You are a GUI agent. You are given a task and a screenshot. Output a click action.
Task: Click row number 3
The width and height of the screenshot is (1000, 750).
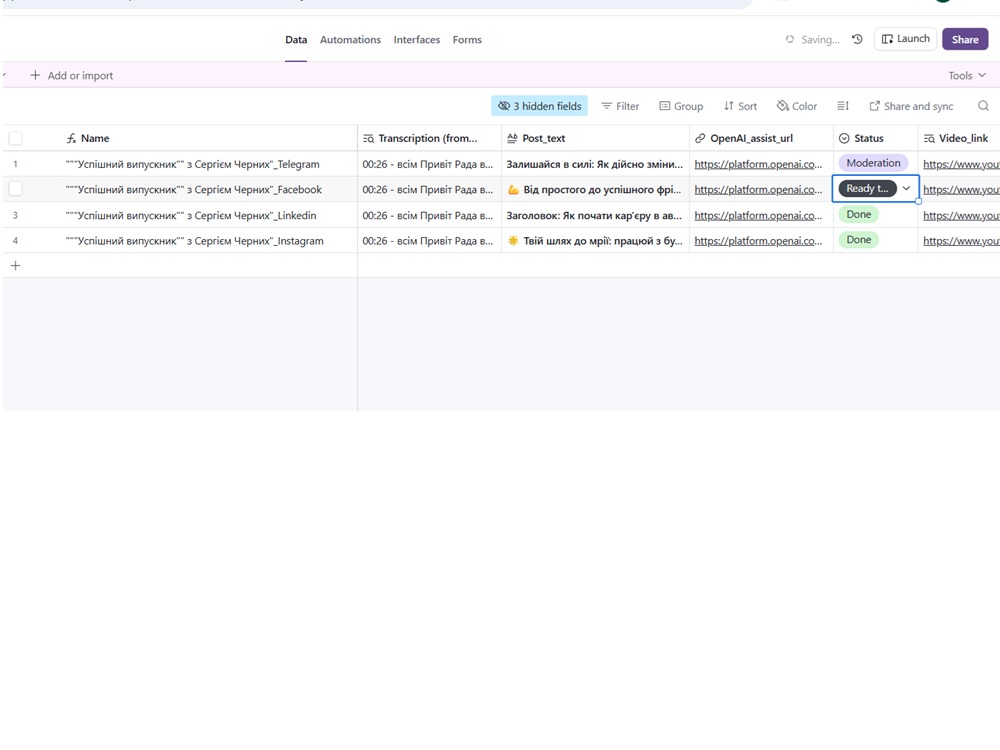(15, 216)
